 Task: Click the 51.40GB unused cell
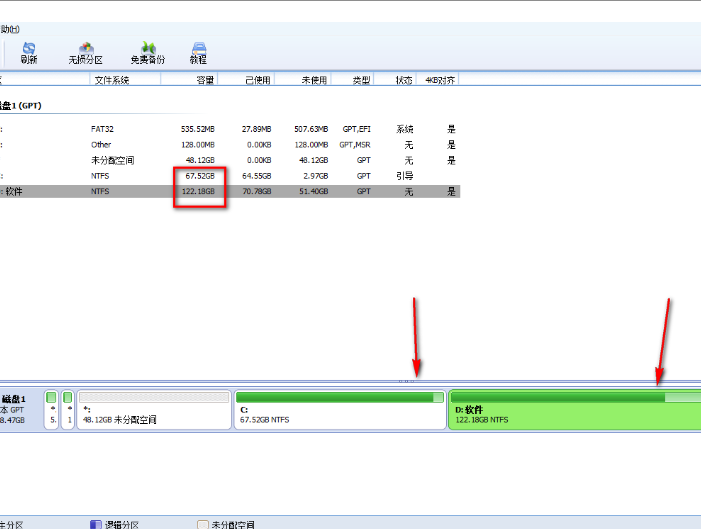tap(314, 191)
